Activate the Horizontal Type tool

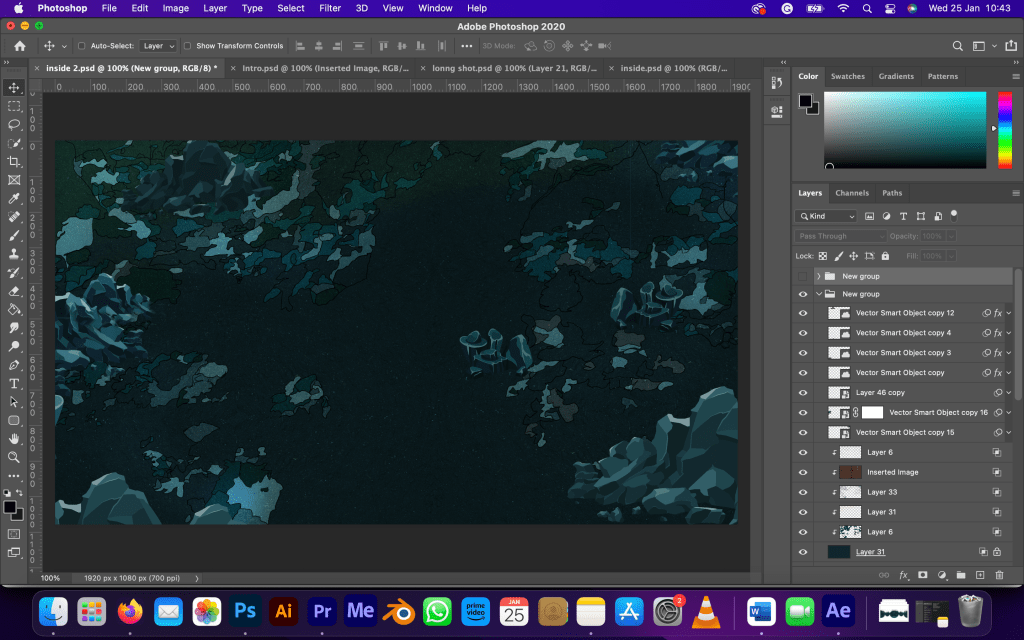[x=14, y=383]
